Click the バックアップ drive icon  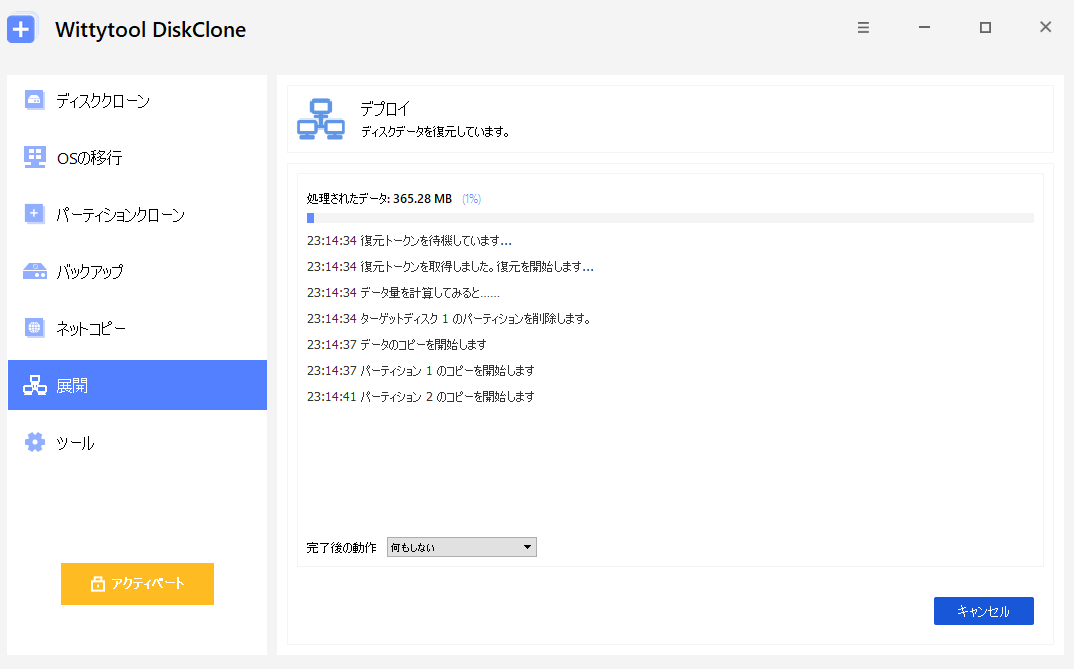pyautogui.click(x=34, y=271)
